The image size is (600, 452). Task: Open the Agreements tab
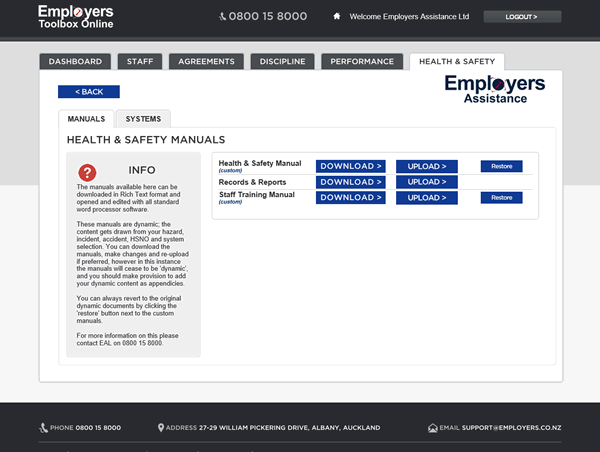click(207, 62)
